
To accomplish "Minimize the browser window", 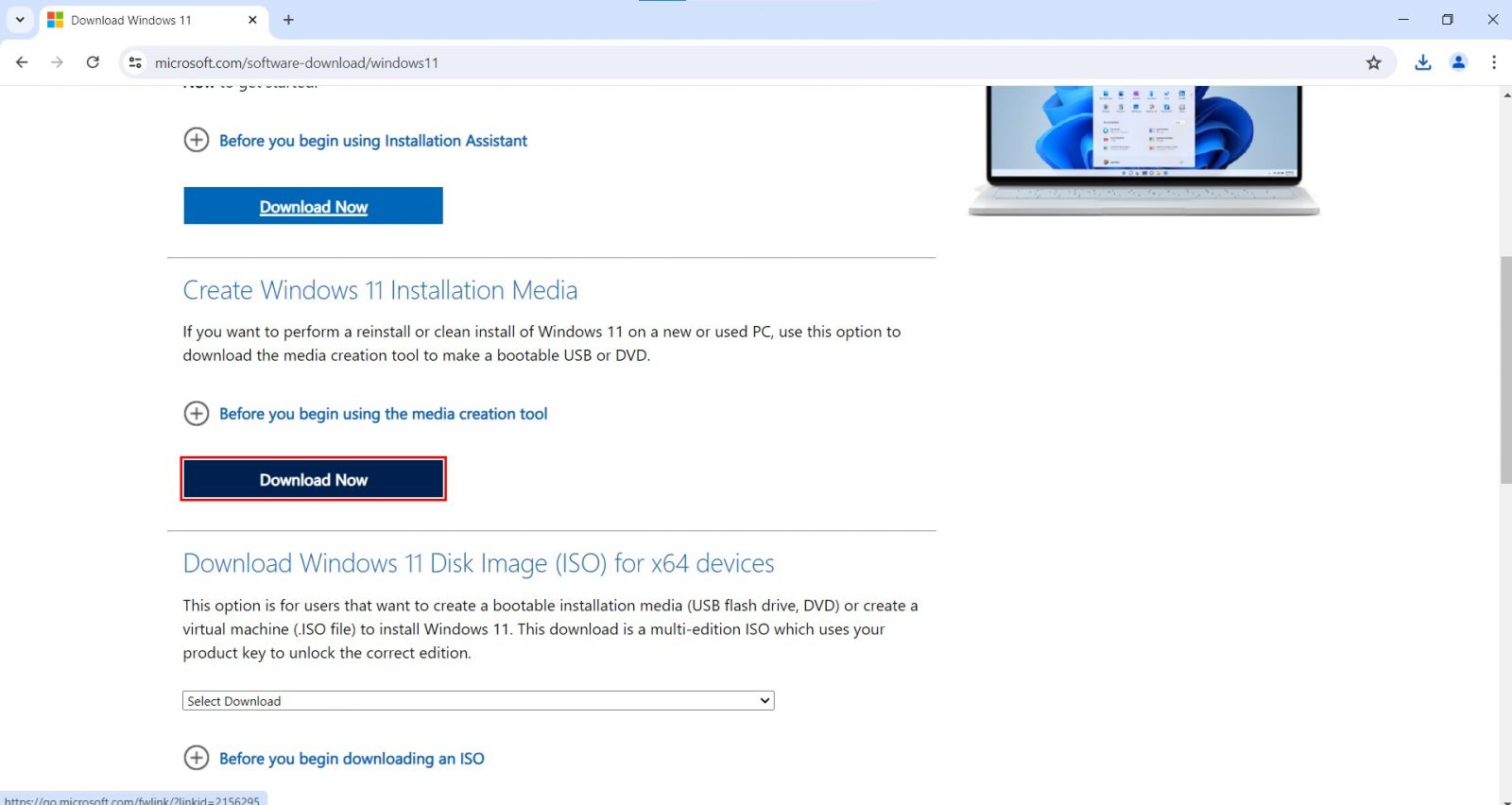I will click(x=1403, y=20).
